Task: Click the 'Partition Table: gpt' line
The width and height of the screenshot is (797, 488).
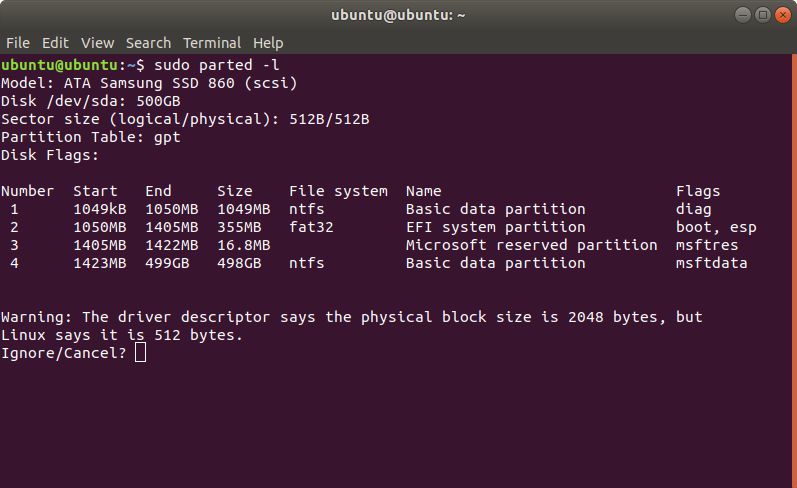Action: click(90, 137)
